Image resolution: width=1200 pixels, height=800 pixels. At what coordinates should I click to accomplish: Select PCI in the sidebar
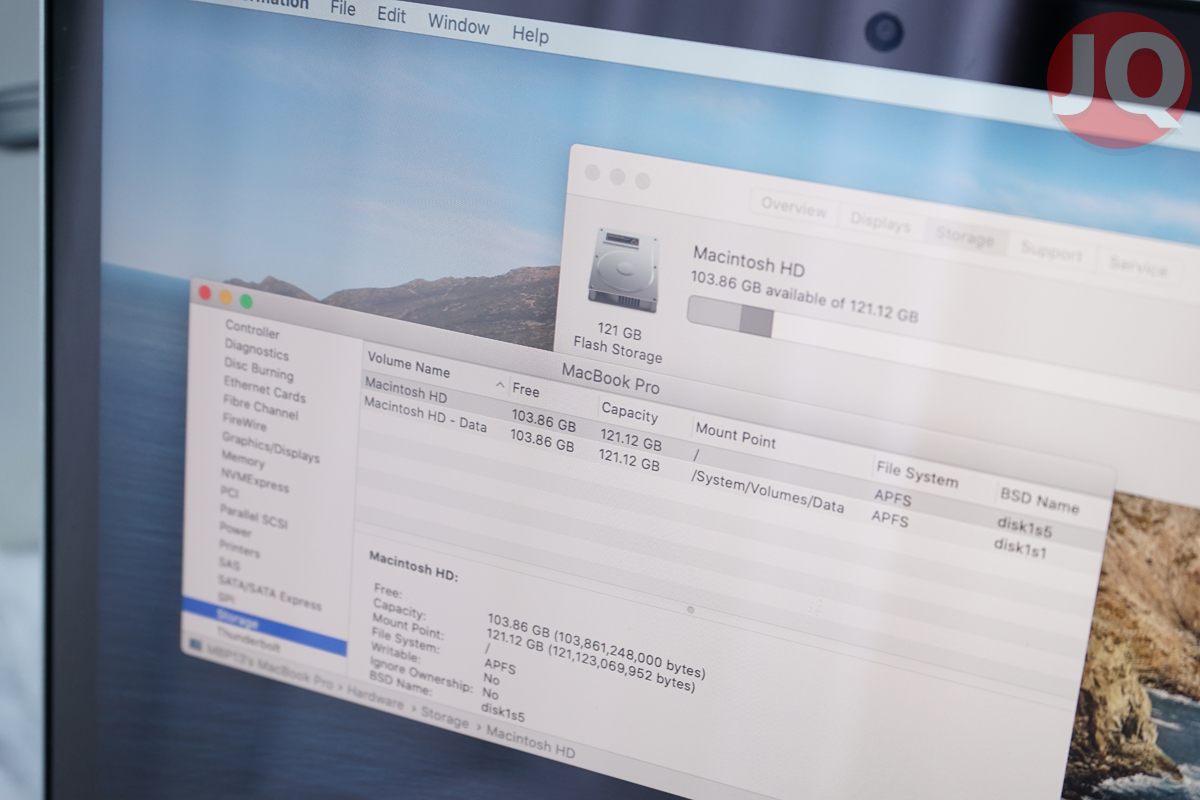(x=229, y=492)
